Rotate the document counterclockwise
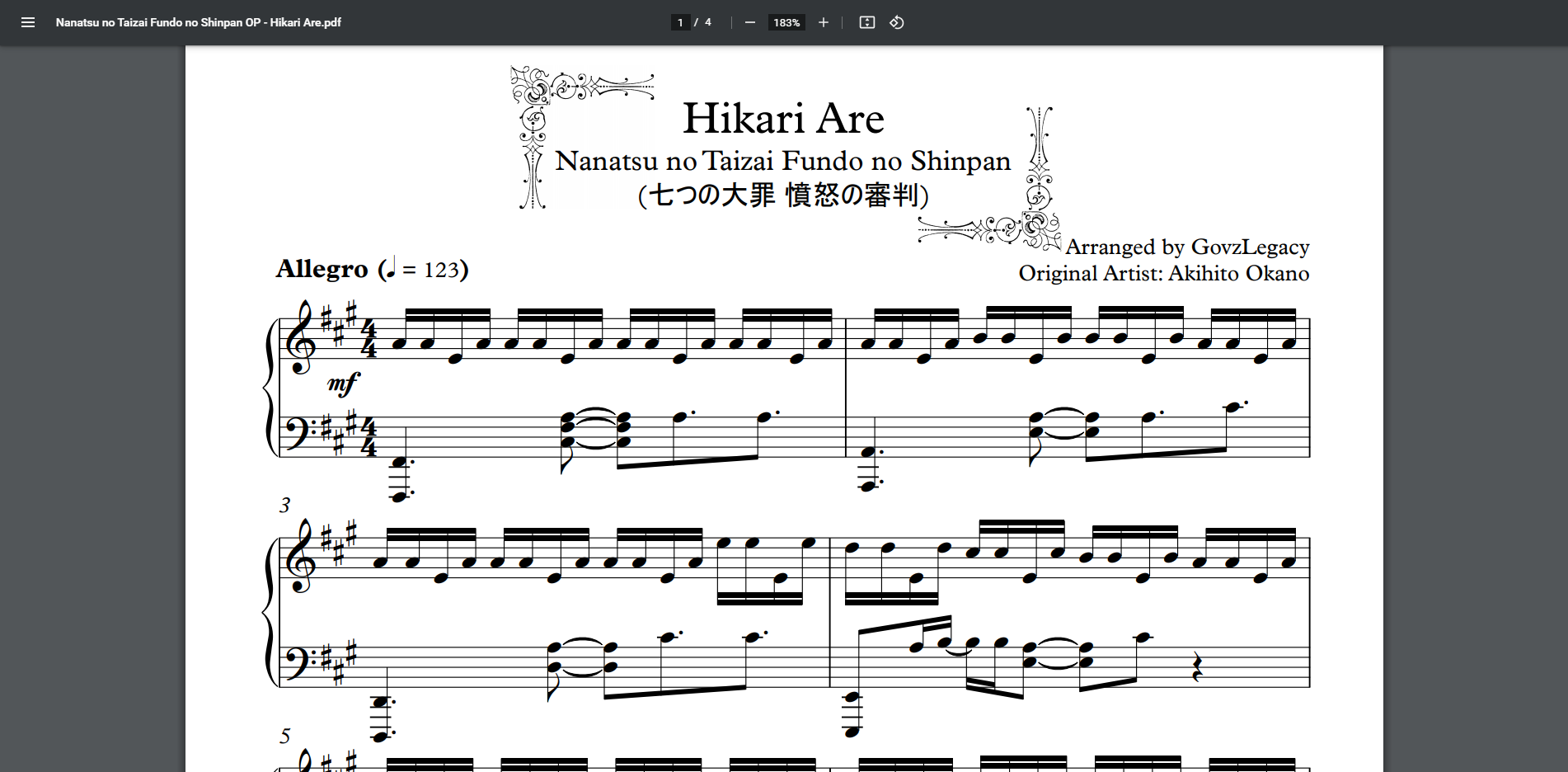Screen dimensions: 1568x772 (897, 22)
